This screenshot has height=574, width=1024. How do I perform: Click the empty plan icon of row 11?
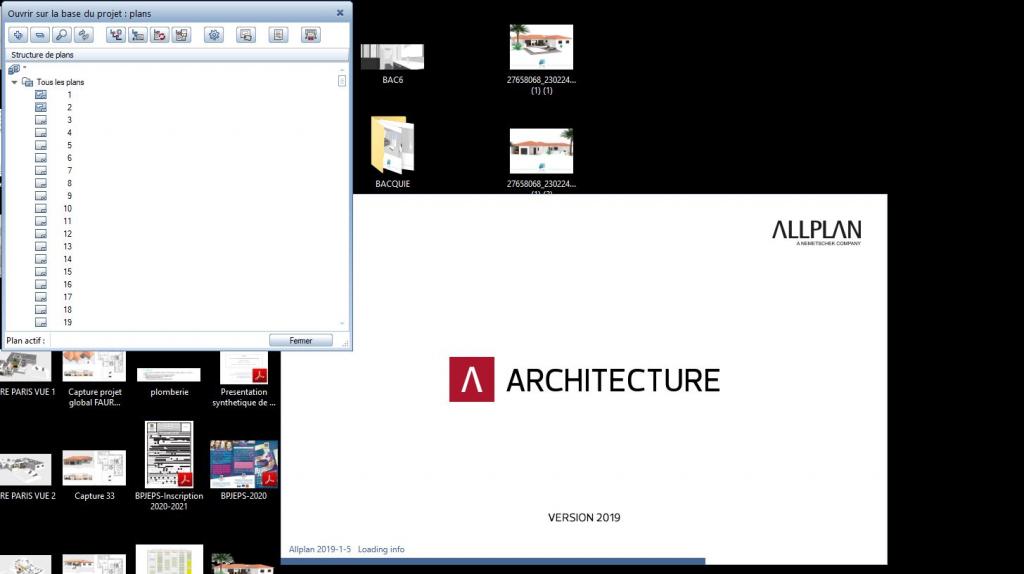(40, 221)
